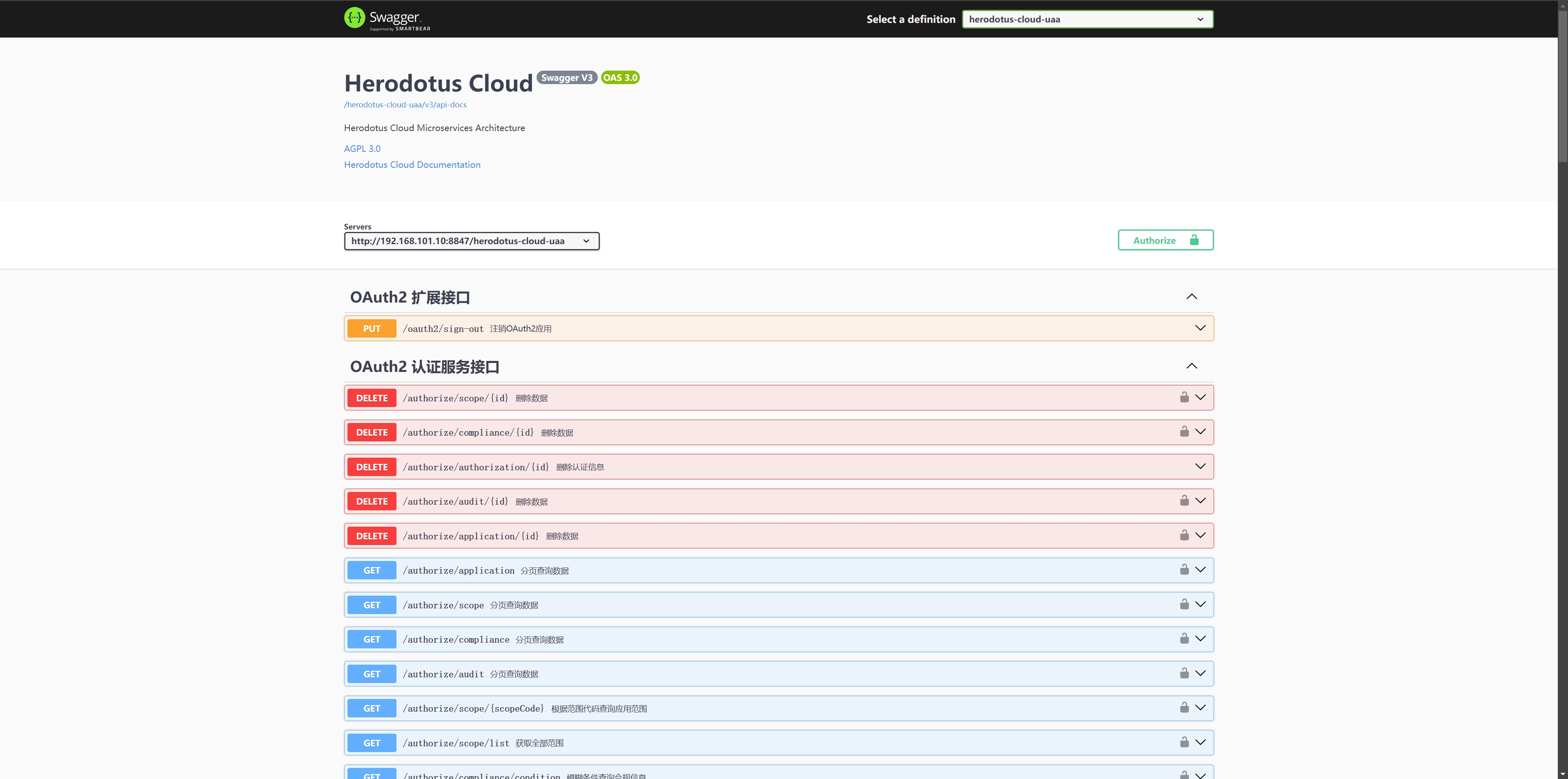
Task: Open the AGPL 3.0 license link
Action: coord(362,149)
